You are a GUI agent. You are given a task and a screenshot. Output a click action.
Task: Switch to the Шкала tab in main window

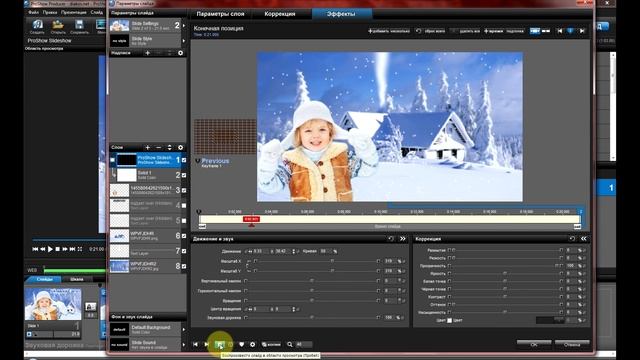(x=77, y=280)
